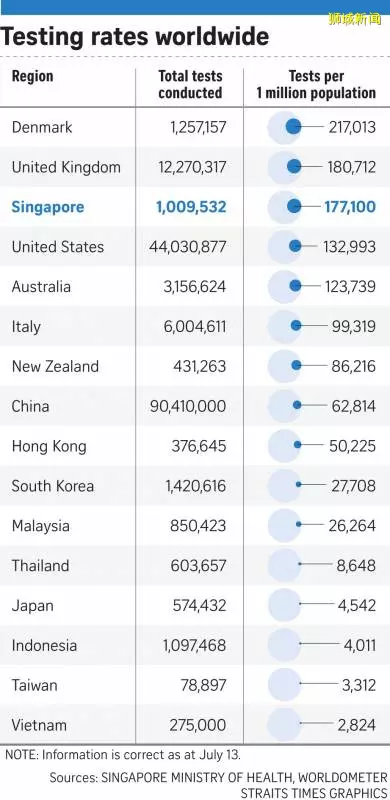
Task: Click Singapore's blue bubble indicator
Action: [294, 206]
